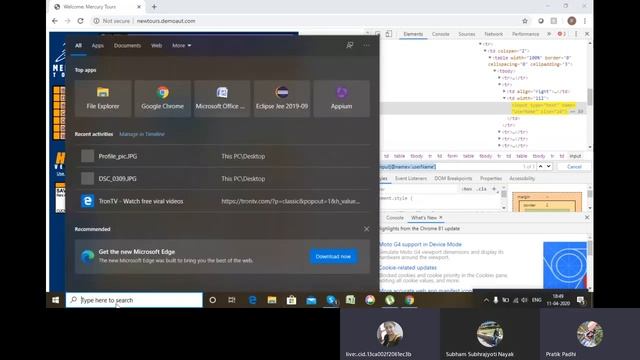
Task: Open notification center in system tray
Action: point(580,300)
